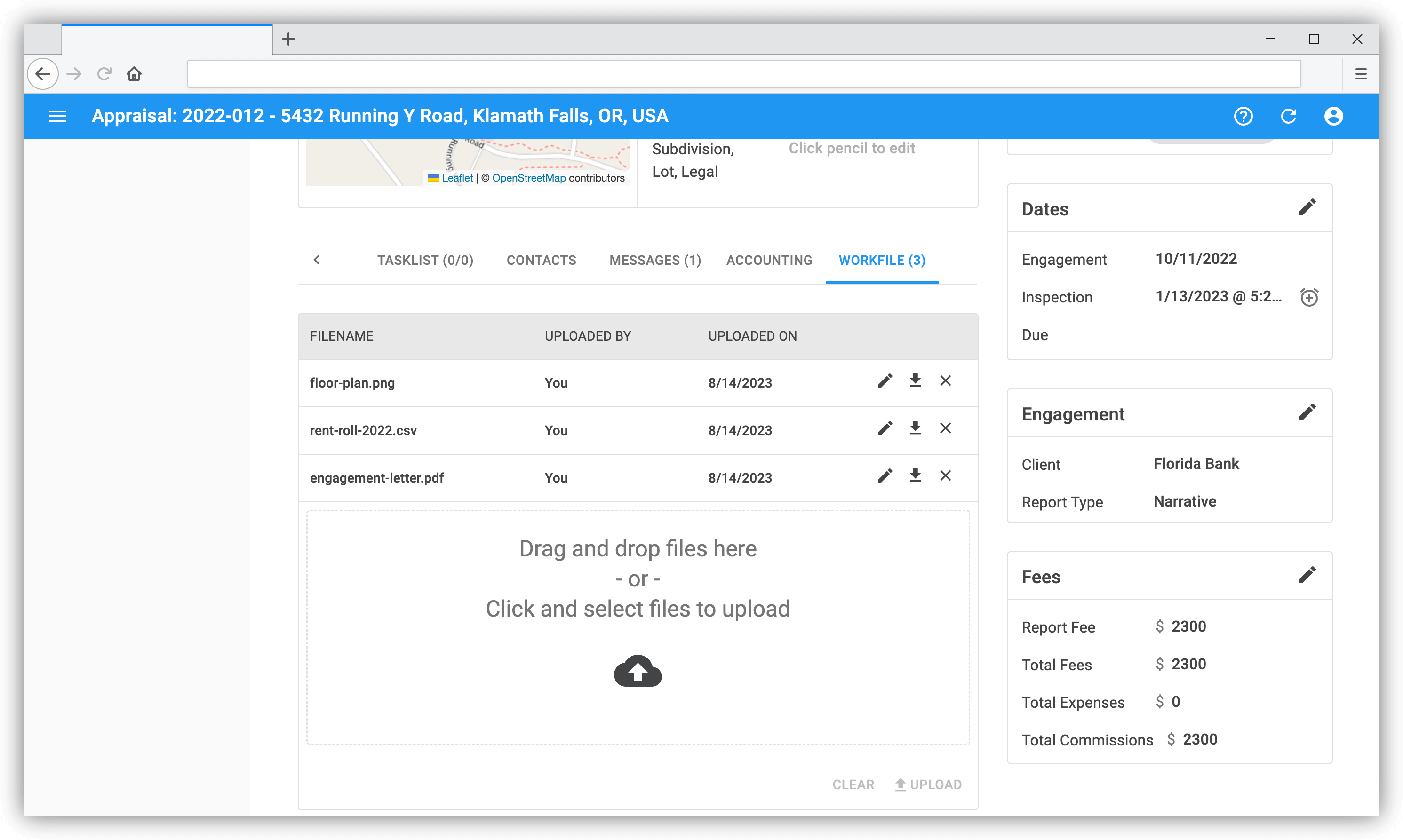The width and height of the screenshot is (1403, 840).
Task: Open the user account profile icon
Action: coord(1333,116)
